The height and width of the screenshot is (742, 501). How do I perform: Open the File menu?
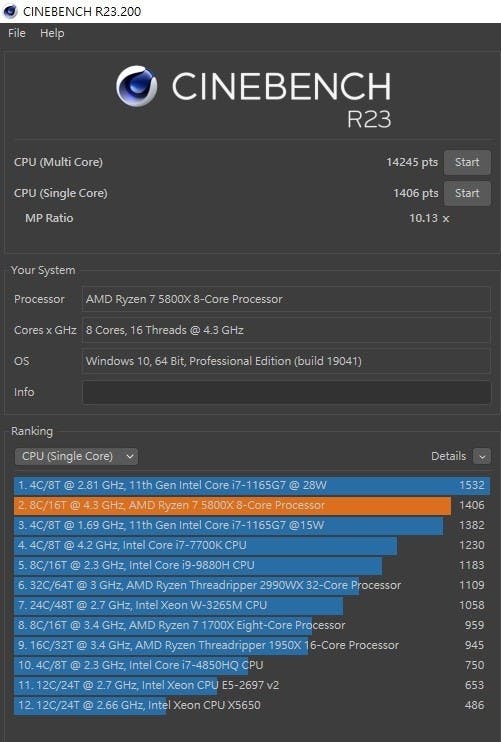17,33
